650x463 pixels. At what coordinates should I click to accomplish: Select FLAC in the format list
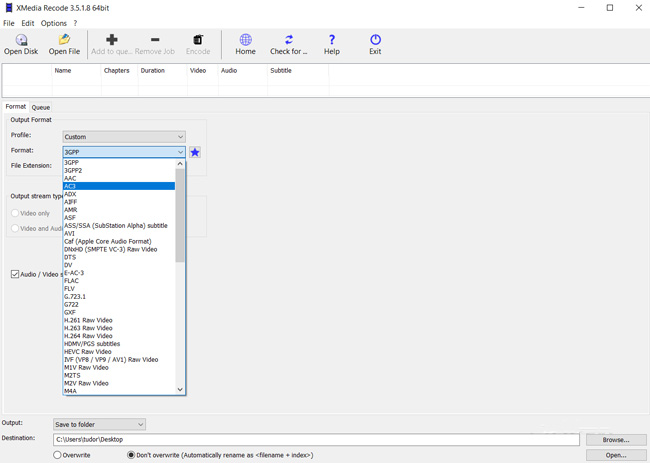click(x=119, y=281)
